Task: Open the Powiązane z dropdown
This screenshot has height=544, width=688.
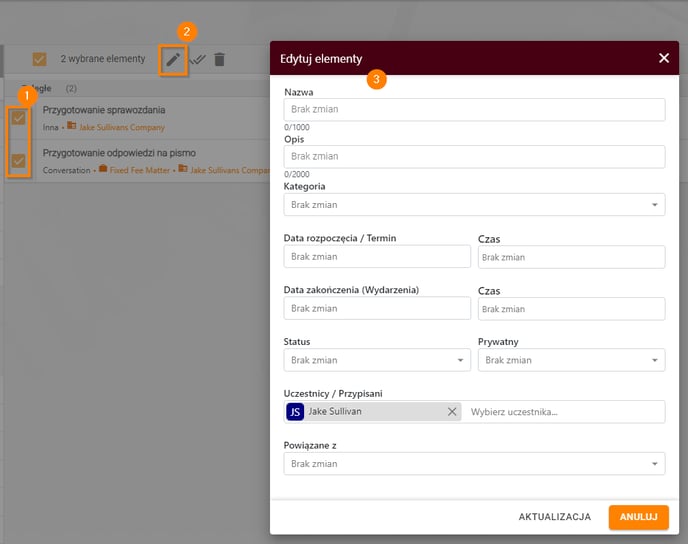Action: [x=474, y=464]
